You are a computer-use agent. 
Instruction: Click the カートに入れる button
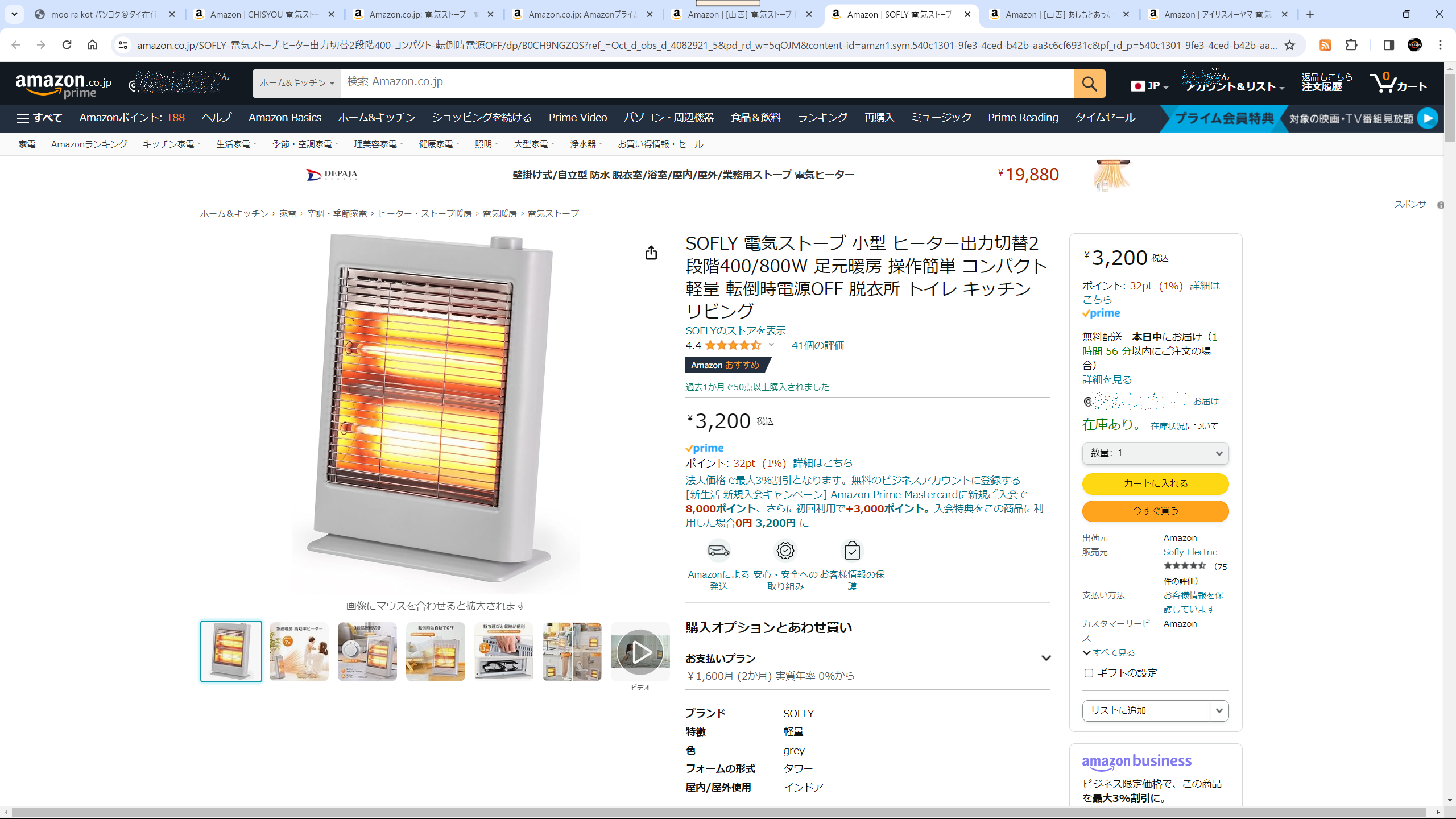click(x=1155, y=483)
